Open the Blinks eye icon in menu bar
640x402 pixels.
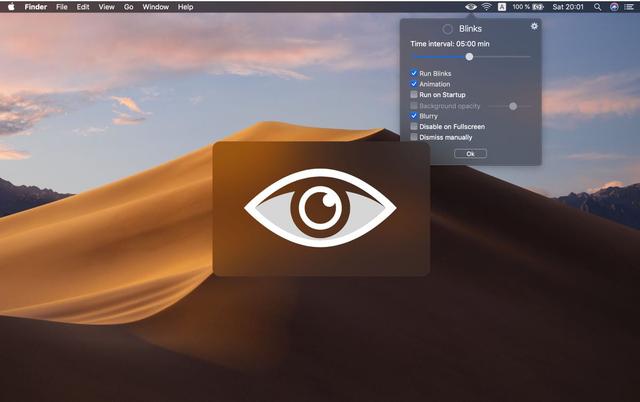tap(471, 7)
